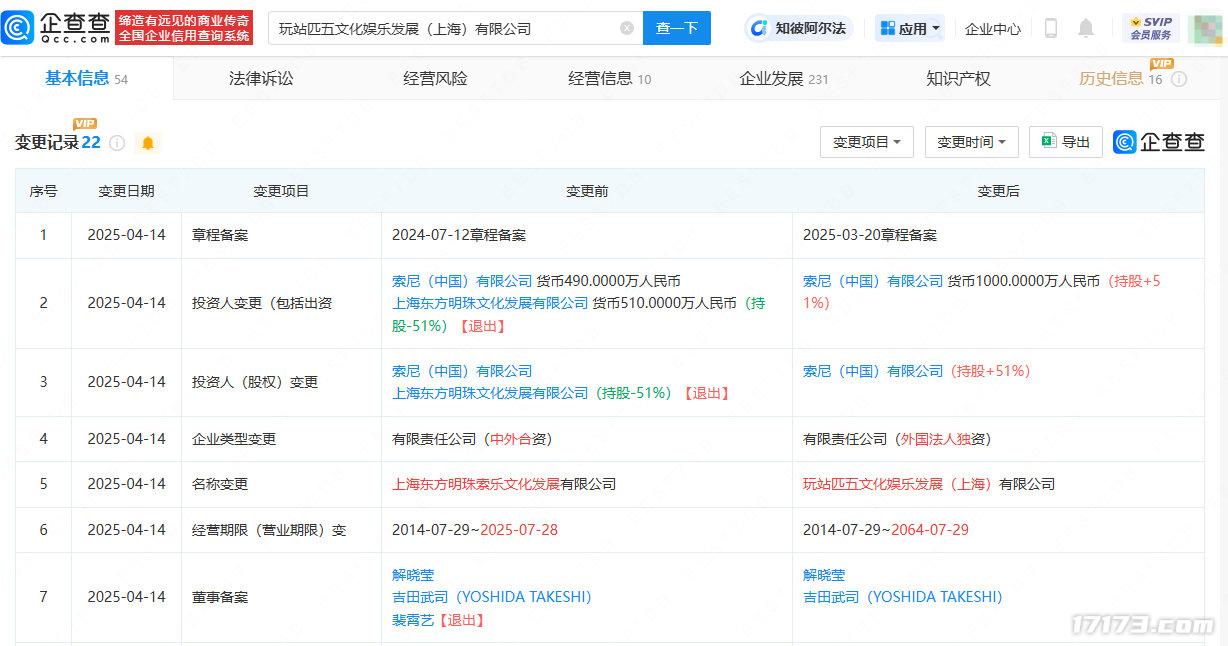Click the 企查查 watermark button near 导出
This screenshot has height=646, width=1228.
[x=1158, y=142]
